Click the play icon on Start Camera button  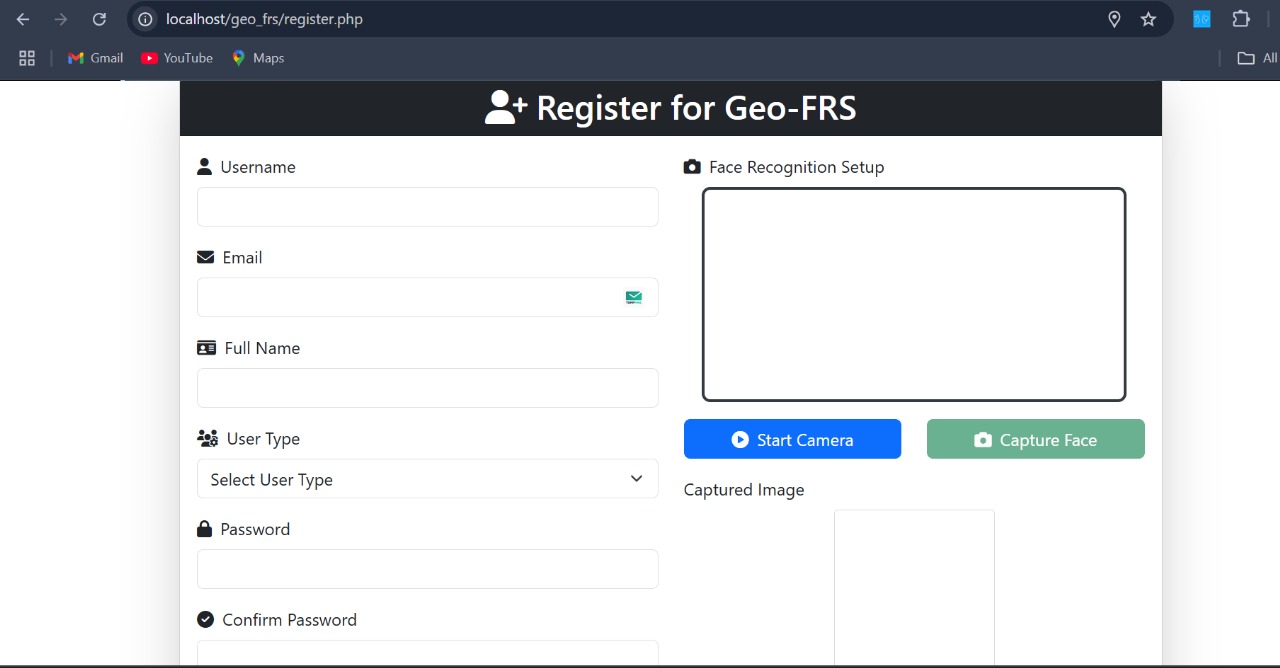tap(740, 439)
